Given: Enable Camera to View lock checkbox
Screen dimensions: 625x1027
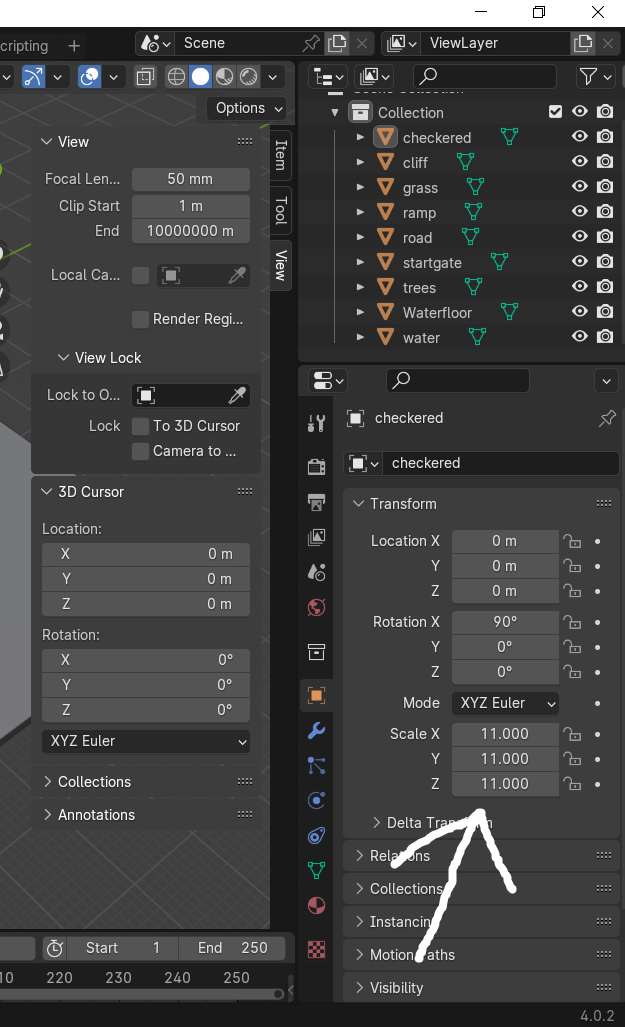Looking at the screenshot, I should point(140,451).
